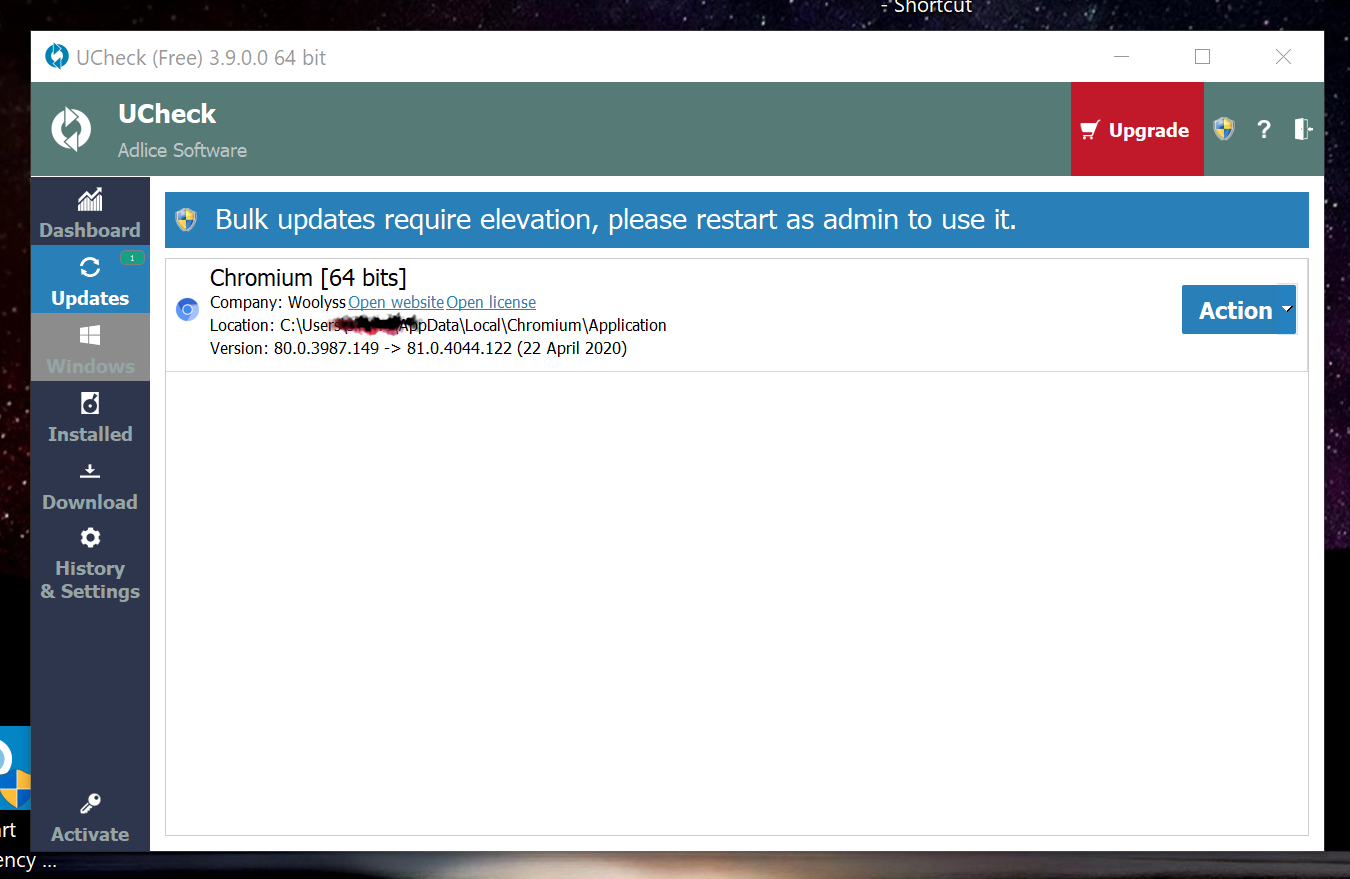Click the 'Company: Woolyss' text
Screen dimensions: 1350x879
278,302
